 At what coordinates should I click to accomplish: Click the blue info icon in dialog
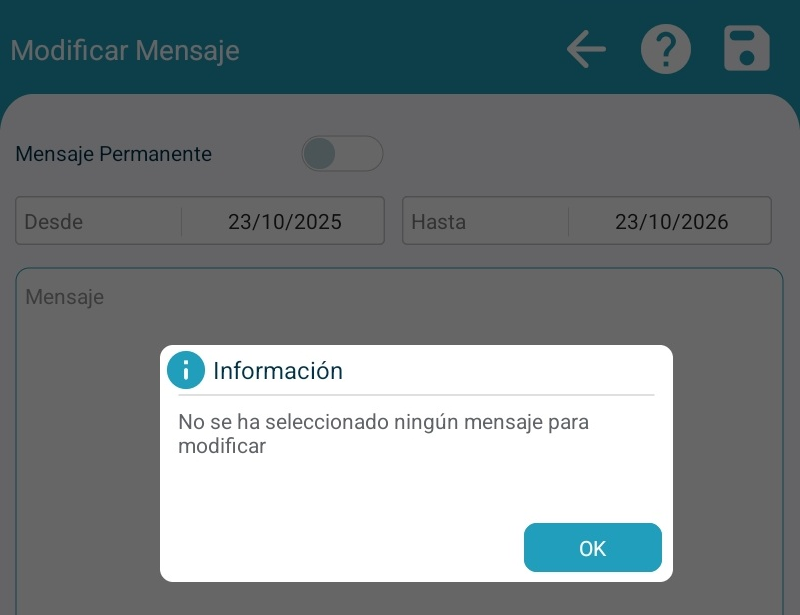(x=186, y=370)
